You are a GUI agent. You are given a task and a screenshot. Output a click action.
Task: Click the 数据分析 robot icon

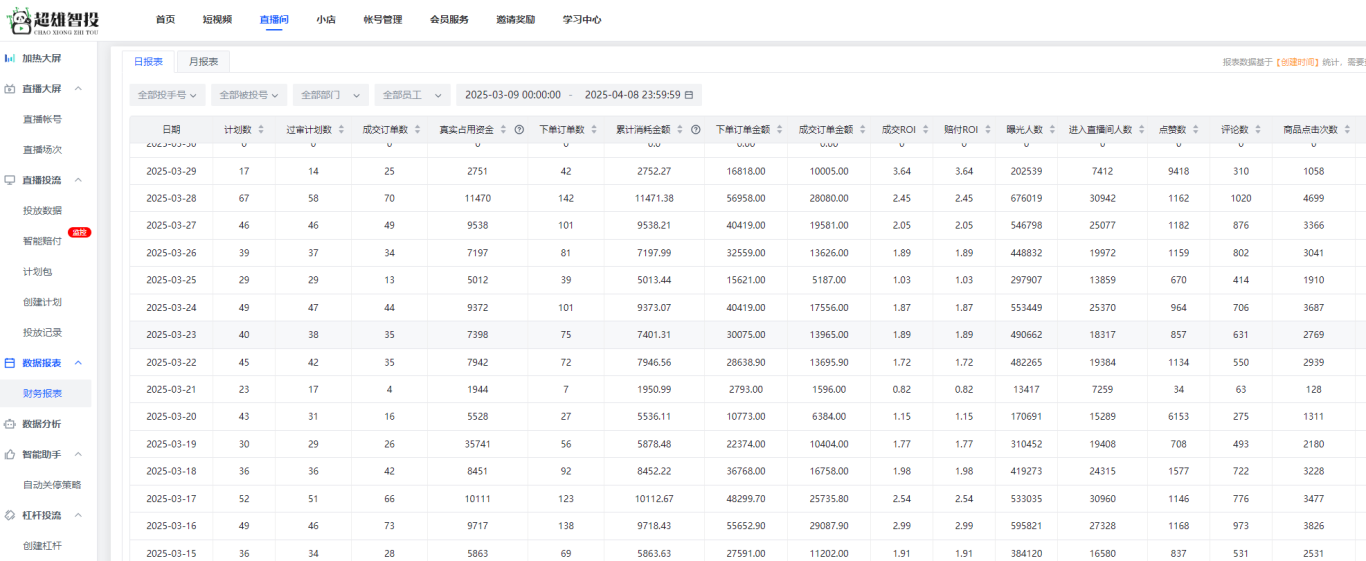(x=10, y=424)
